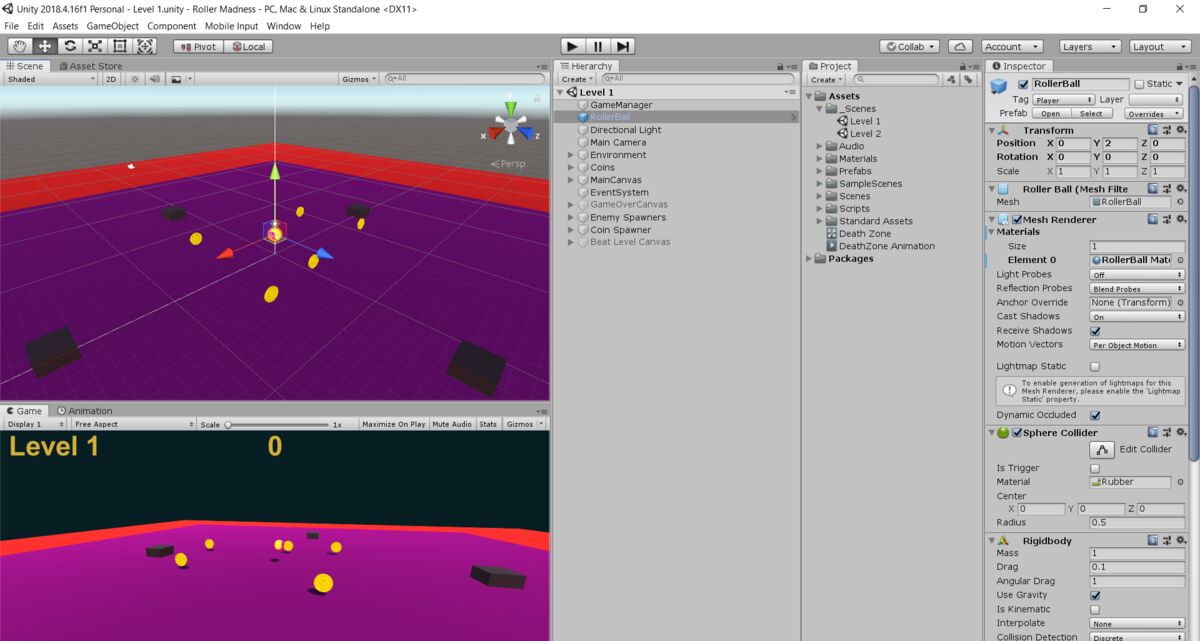Viewport: 1200px width, 641px height.
Task: Expand the Audio folder
Action: (820, 146)
